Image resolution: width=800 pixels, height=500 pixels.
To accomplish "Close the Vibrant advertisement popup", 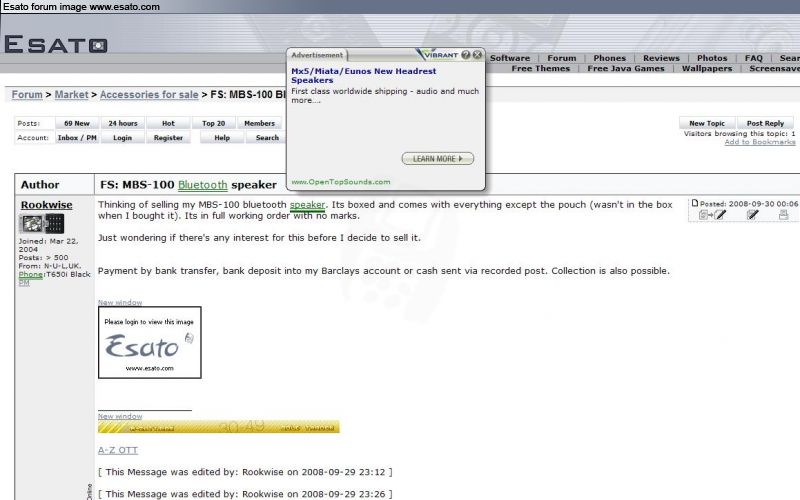I will coord(477,55).
